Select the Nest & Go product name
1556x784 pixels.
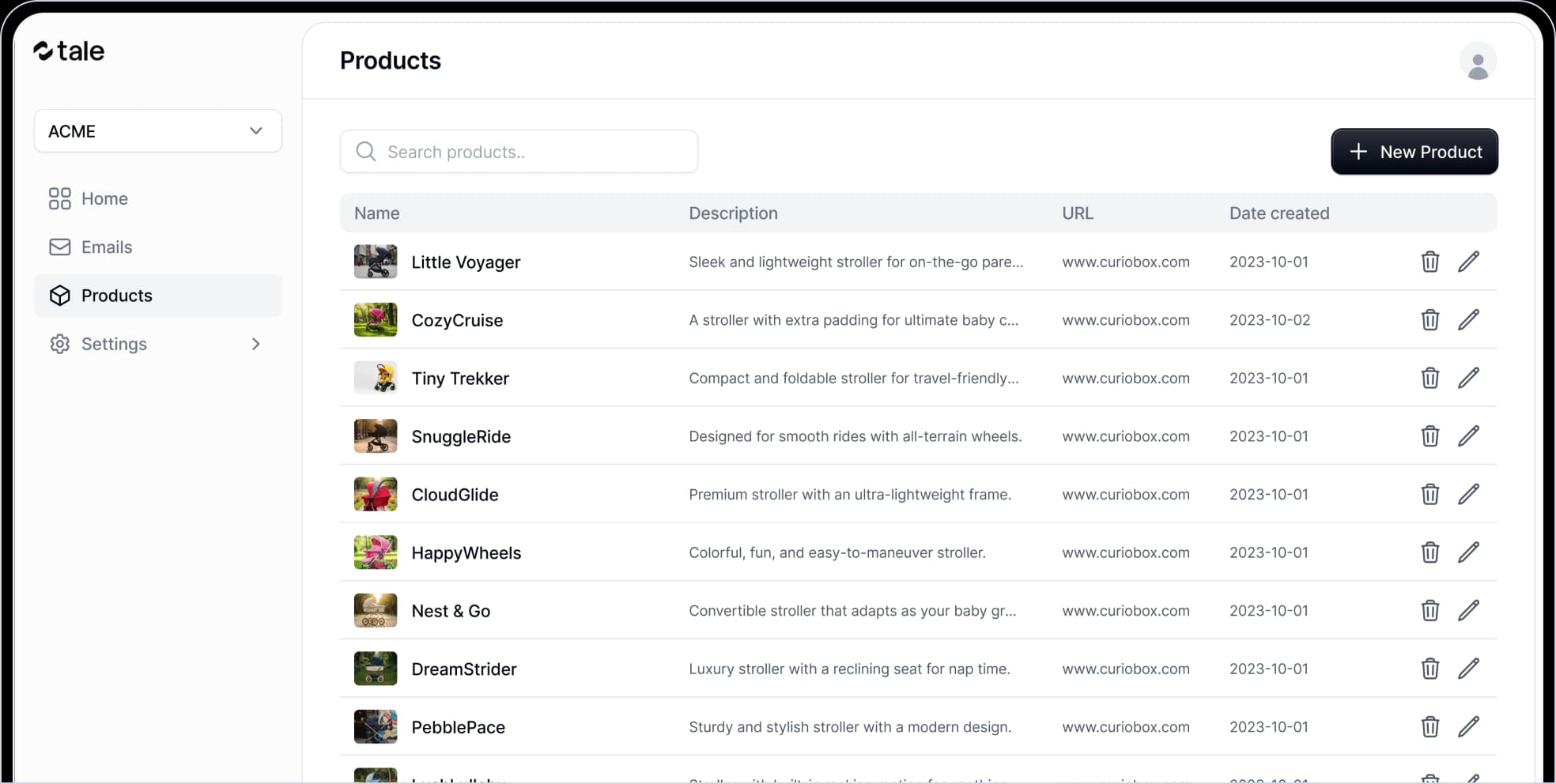pos(451,611)
